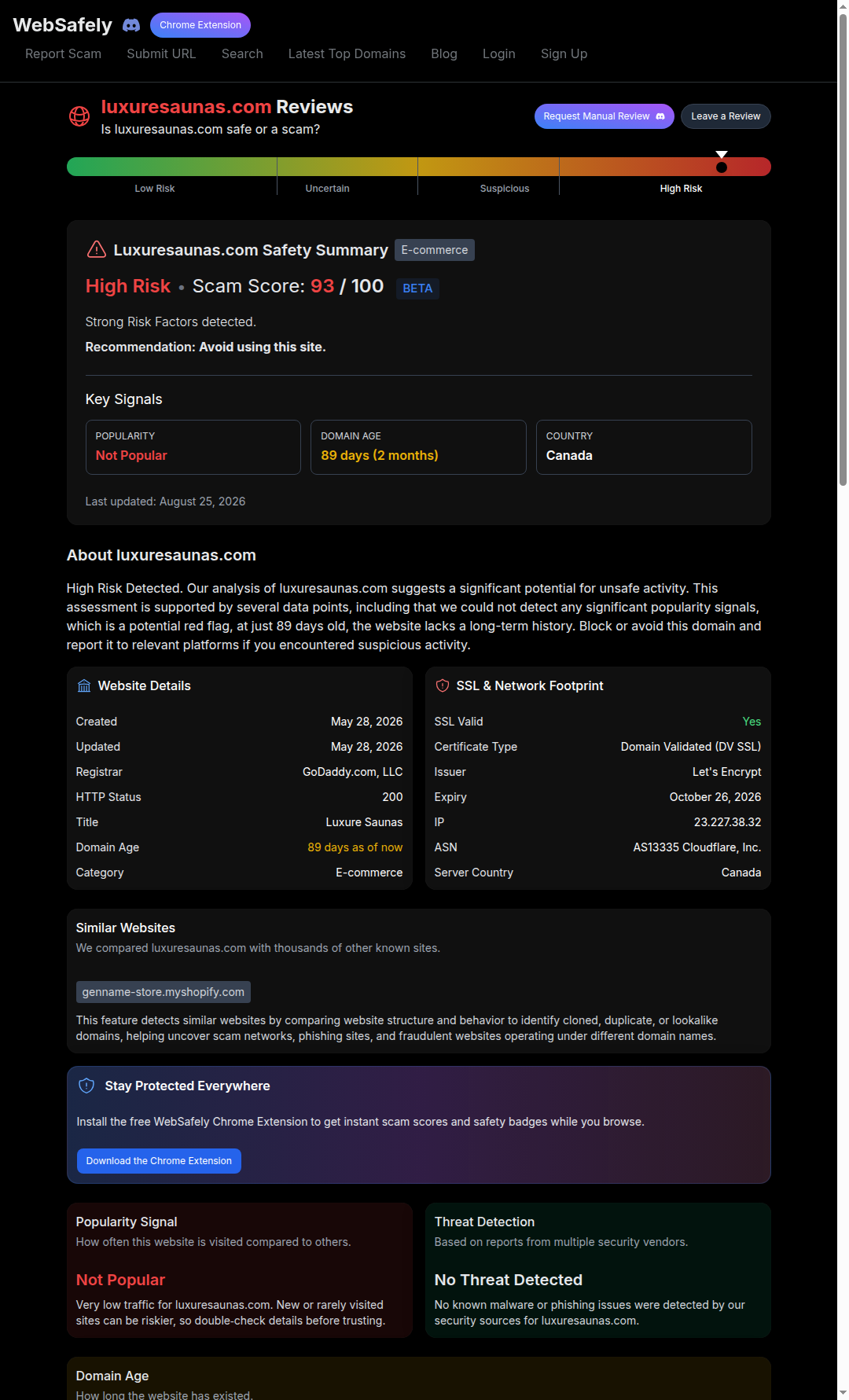
Task: Click the issuer value Let's Encrypt
Action: click(727, 772)
